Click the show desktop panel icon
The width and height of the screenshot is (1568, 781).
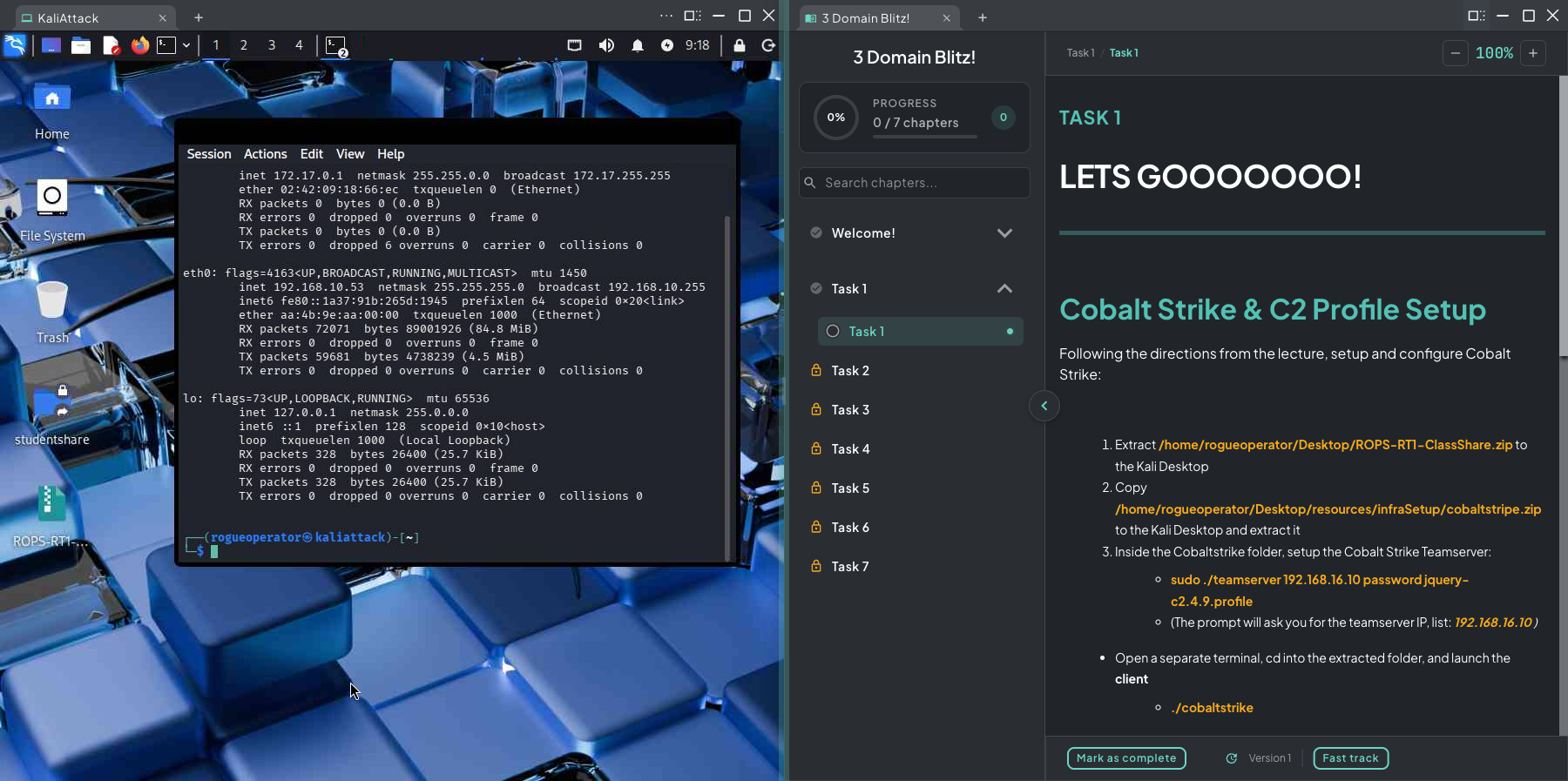click(x=51, y=45)
